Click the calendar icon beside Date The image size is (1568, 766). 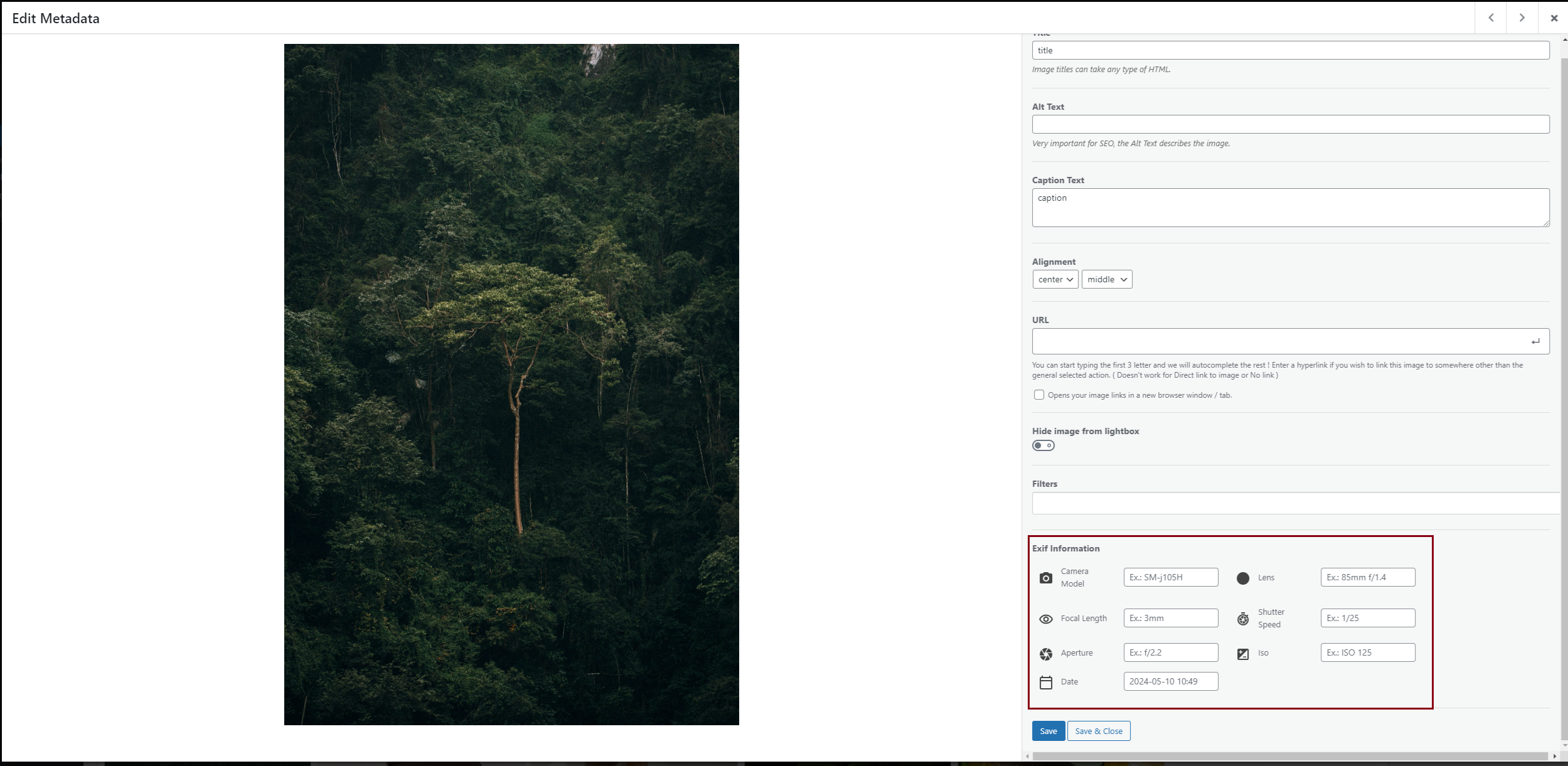[1045, 682]
